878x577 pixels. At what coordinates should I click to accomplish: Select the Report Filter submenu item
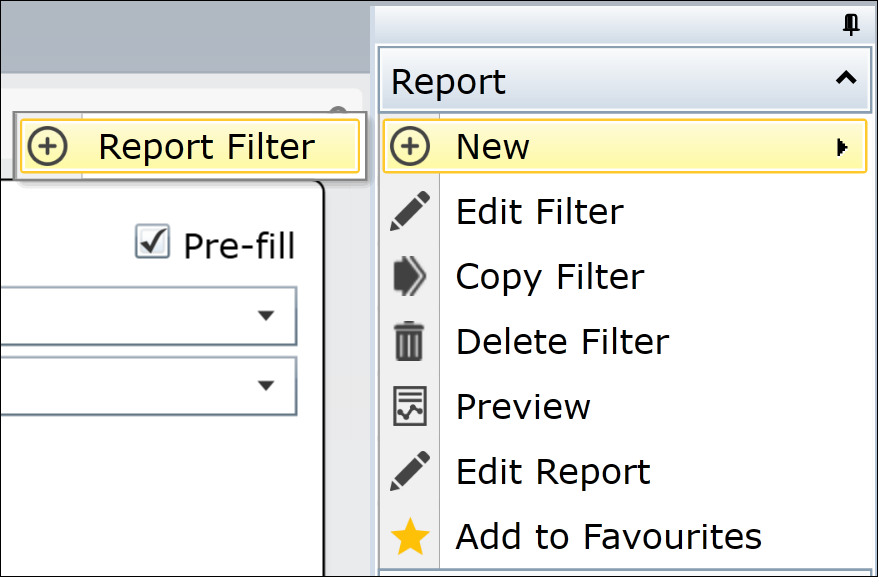[190, 146]
